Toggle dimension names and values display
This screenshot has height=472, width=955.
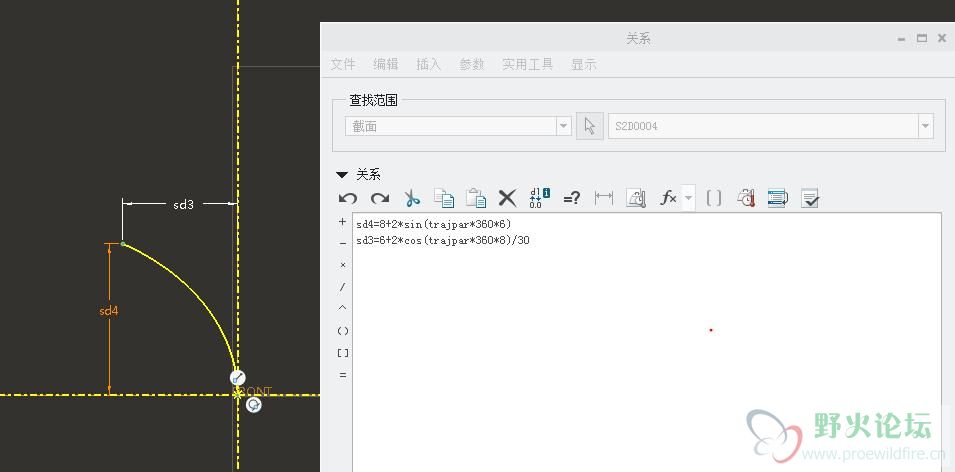(540, 198)
